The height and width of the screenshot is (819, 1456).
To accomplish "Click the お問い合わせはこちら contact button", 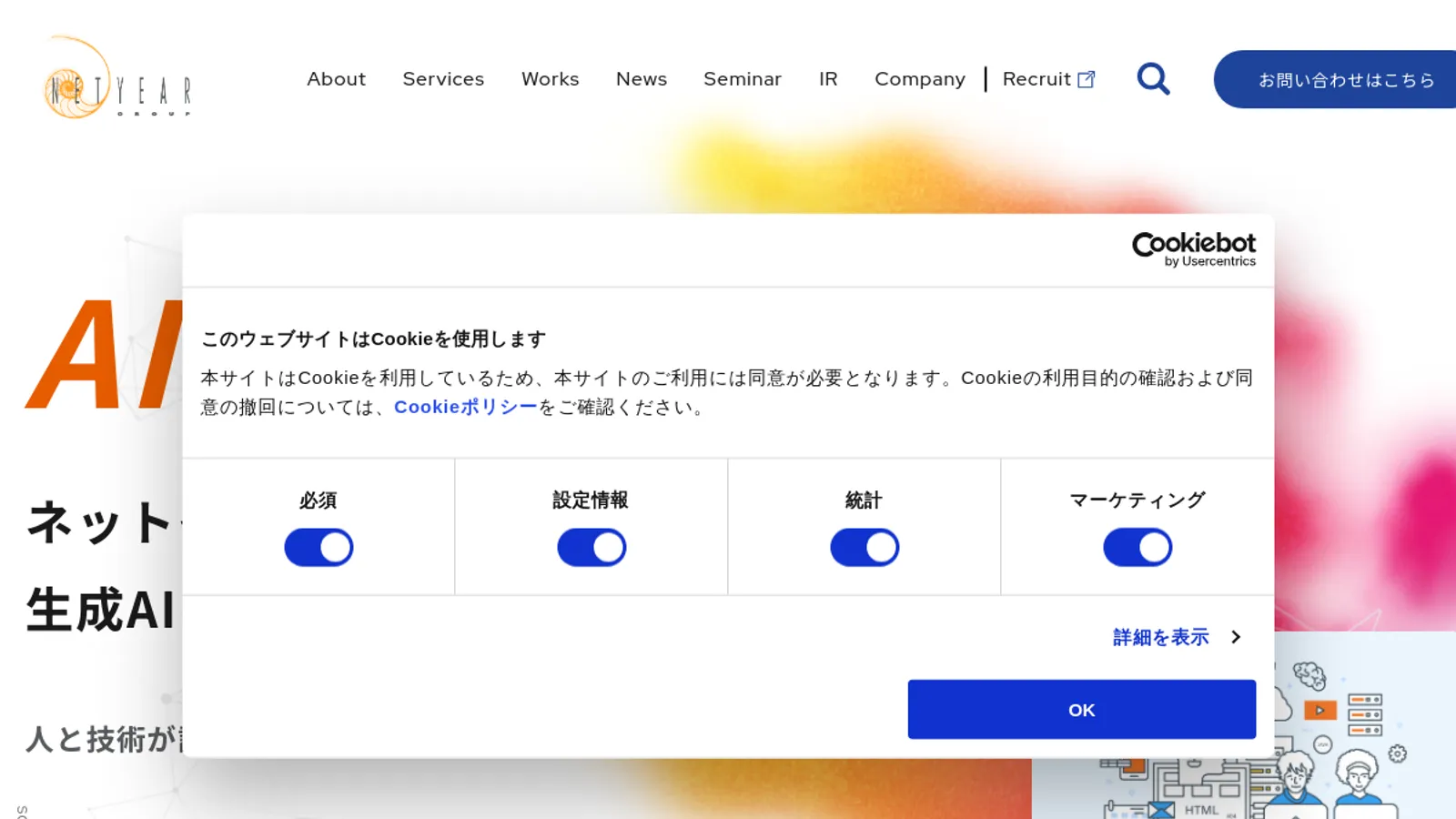I will tap(1335, 79).
